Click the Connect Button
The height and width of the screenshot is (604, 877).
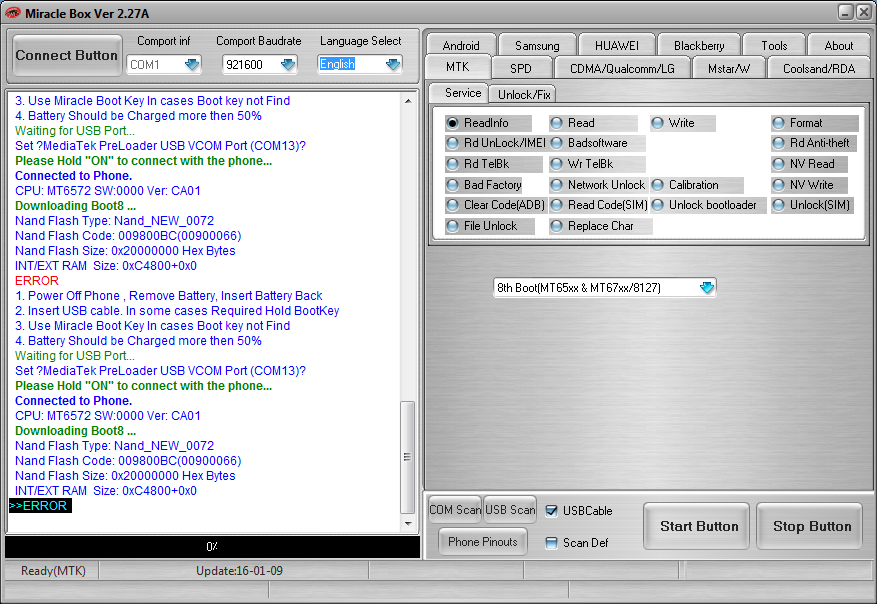[x=67, y=55]
